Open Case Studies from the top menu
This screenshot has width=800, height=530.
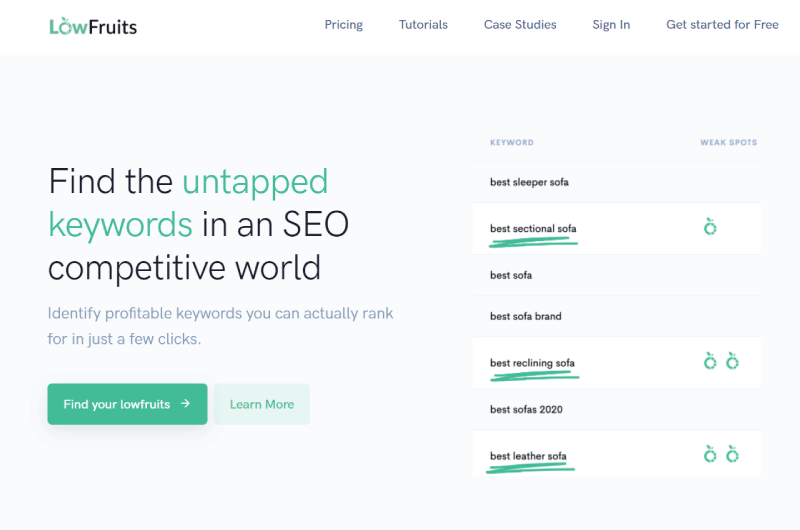click(x=520, y=24)
